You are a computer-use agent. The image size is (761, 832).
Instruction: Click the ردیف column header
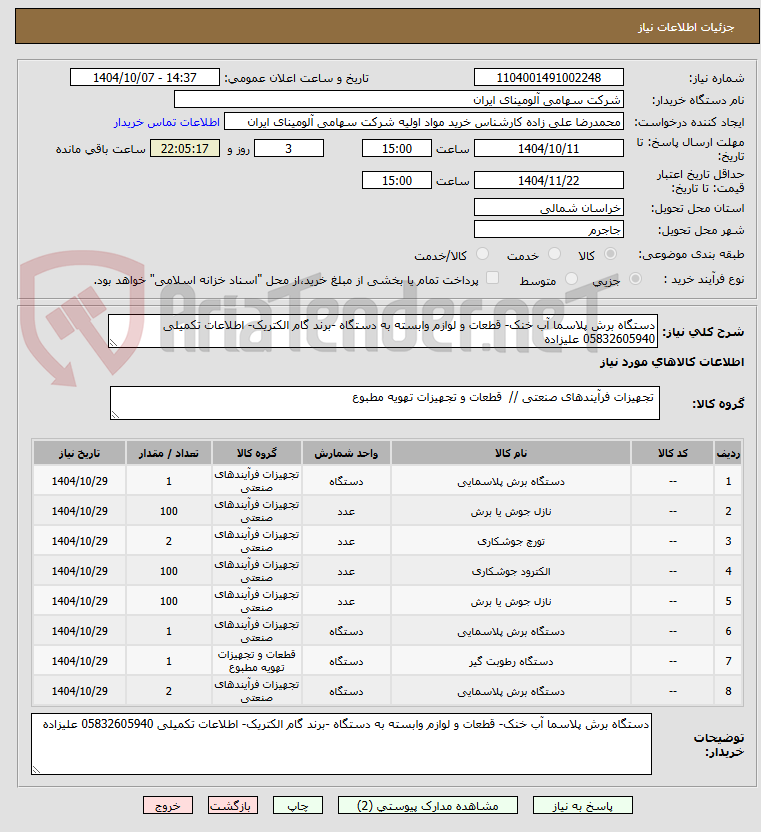pos(728,453)
